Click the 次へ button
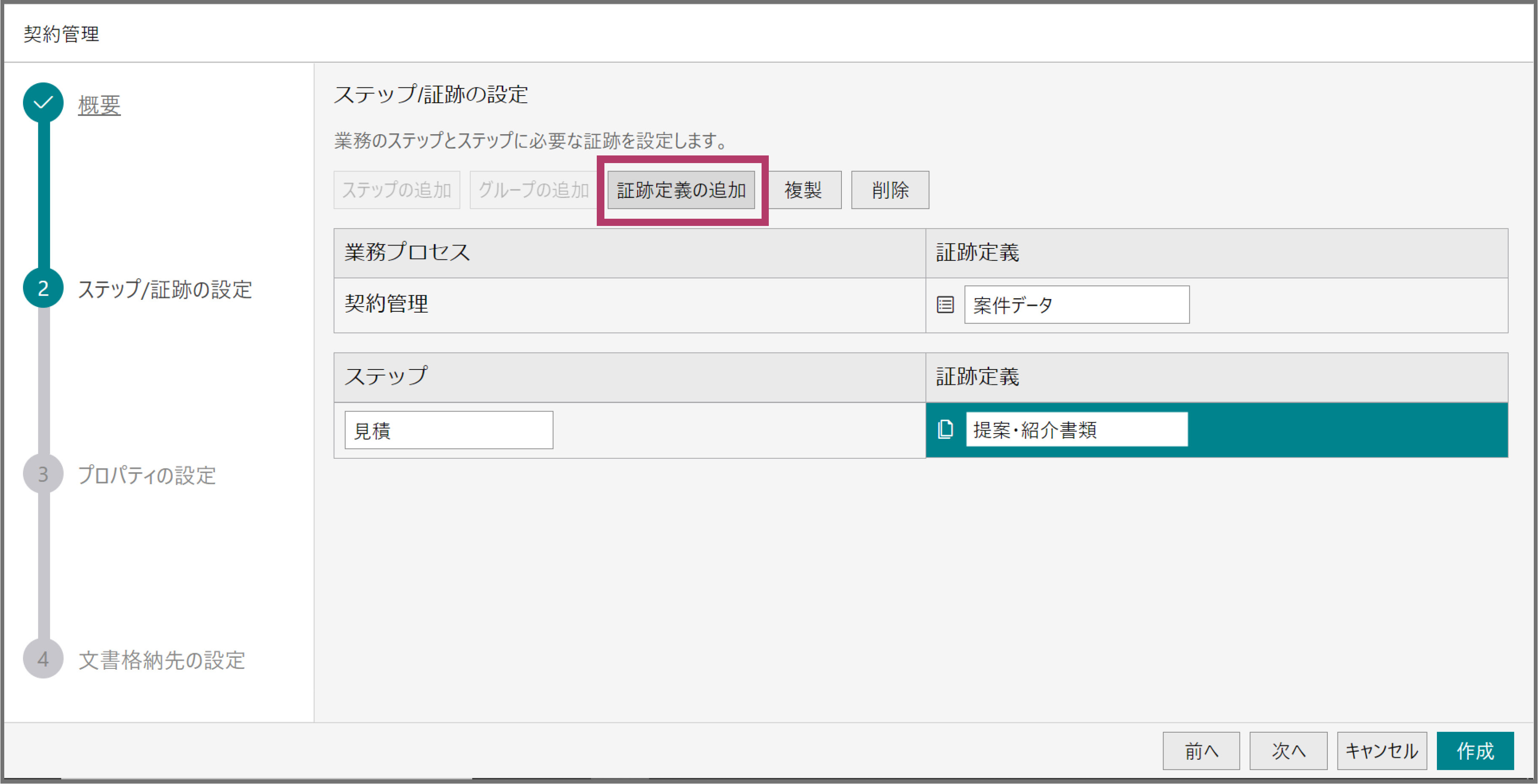This screenshot has height=784, width=1538. 1288,750
